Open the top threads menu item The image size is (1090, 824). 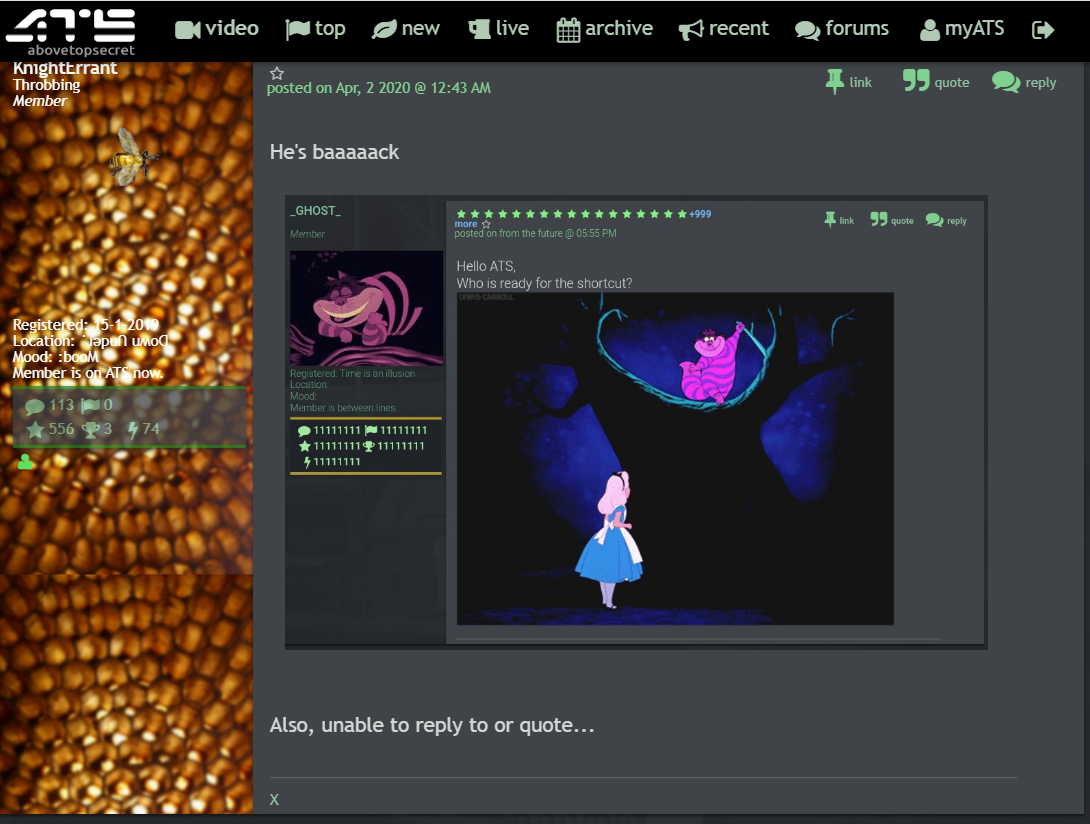[x=315, y=29]
